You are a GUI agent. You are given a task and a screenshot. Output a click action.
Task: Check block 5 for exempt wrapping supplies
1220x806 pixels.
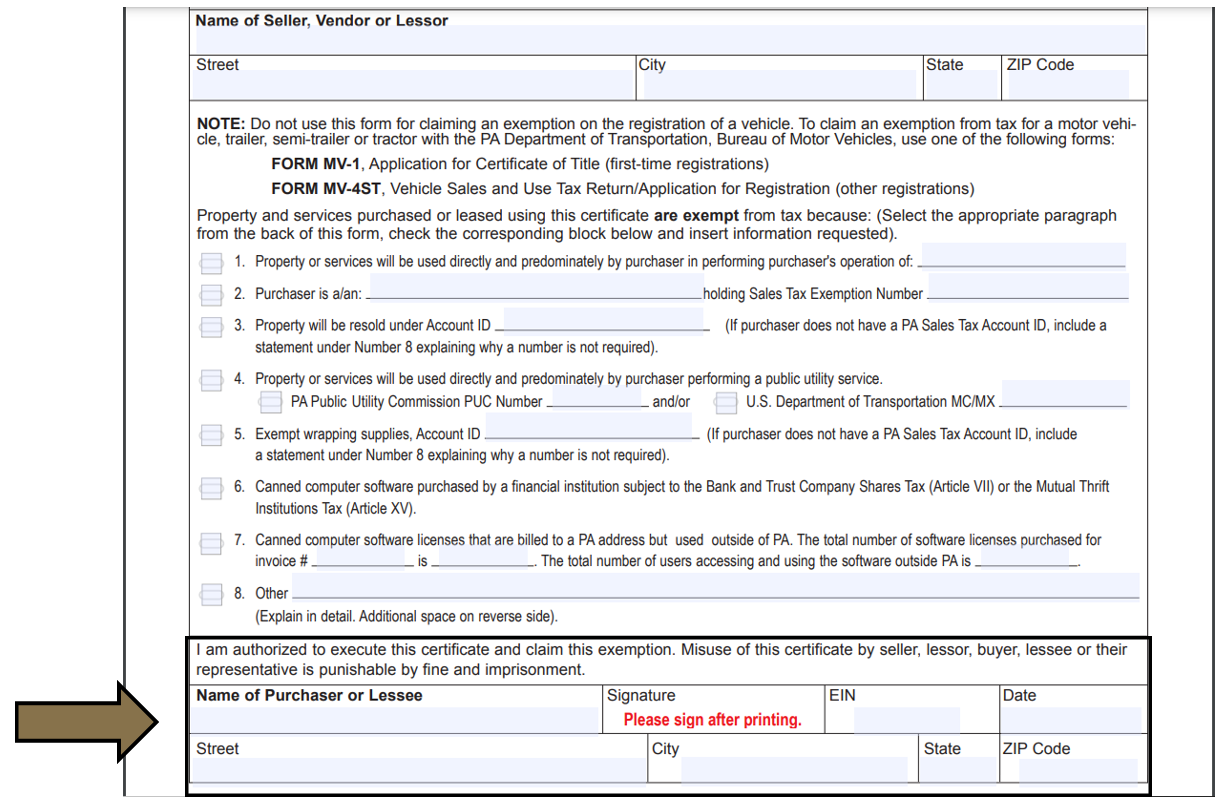pyautogui.click(x=211, y=435)
